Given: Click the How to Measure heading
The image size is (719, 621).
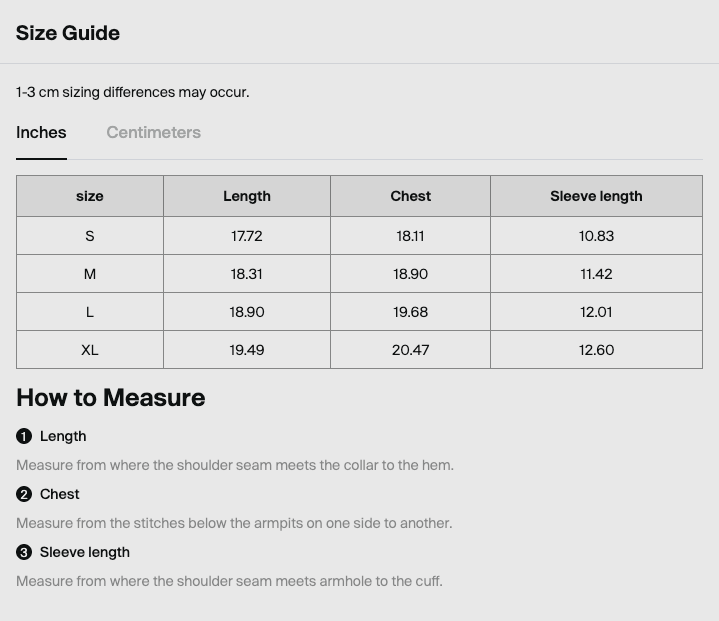Looking at the screenshot, I should pos(111,398).
